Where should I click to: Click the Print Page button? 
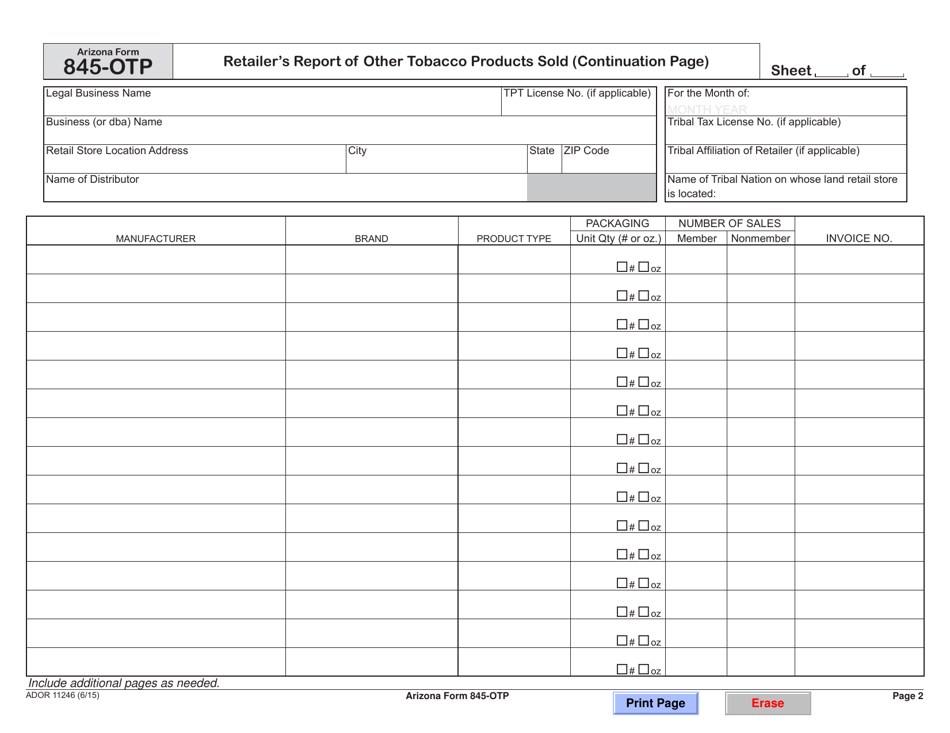(x=655, y=703)
